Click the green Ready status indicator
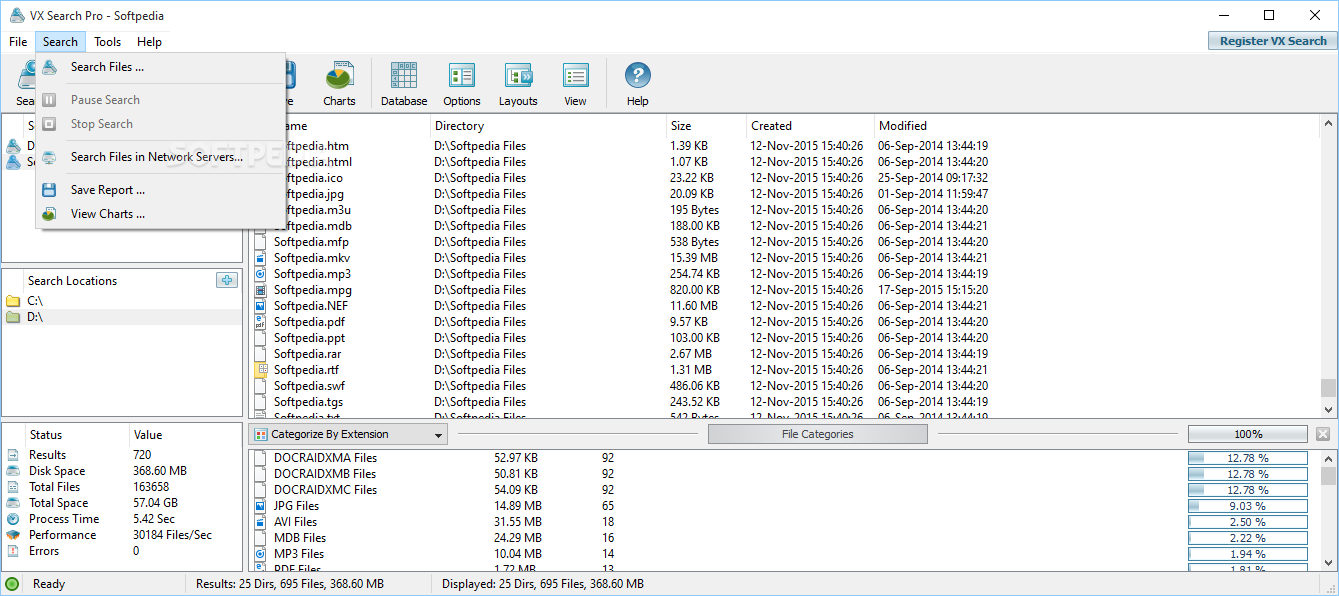 [12, 584]
